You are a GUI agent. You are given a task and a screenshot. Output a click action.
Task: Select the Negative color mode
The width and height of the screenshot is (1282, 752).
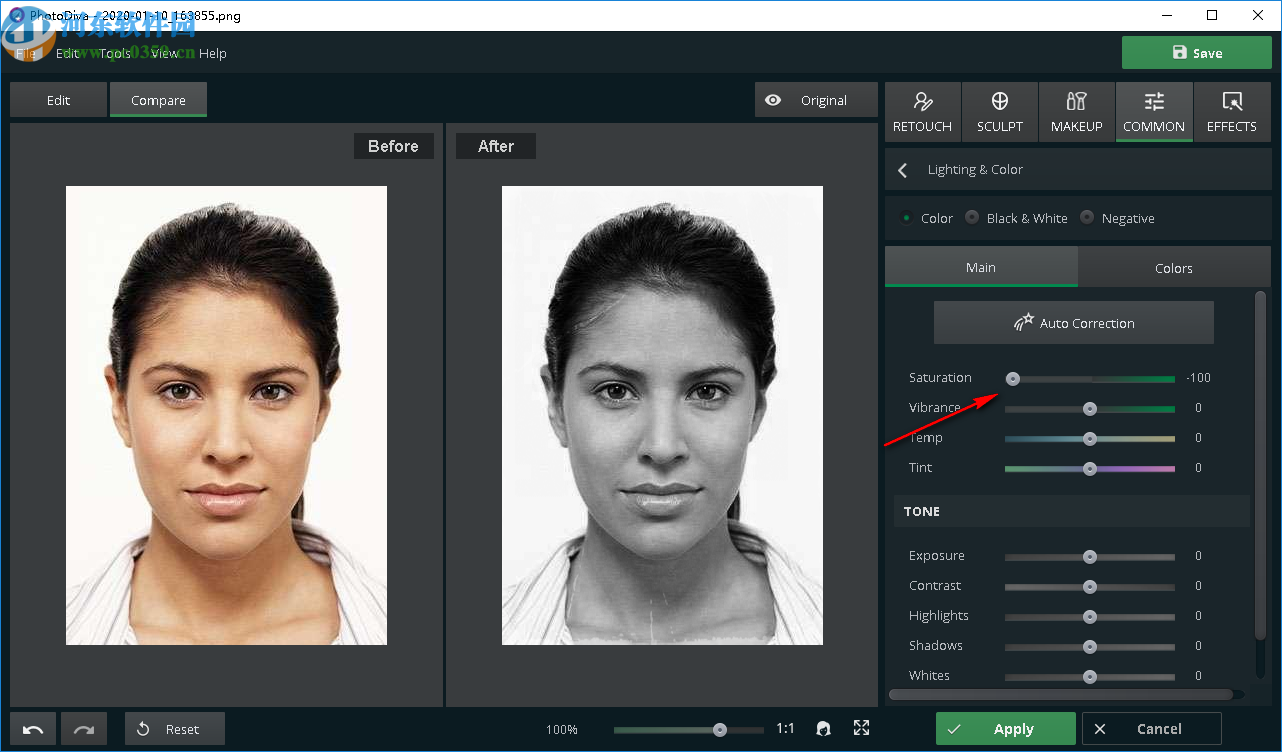1087,218
